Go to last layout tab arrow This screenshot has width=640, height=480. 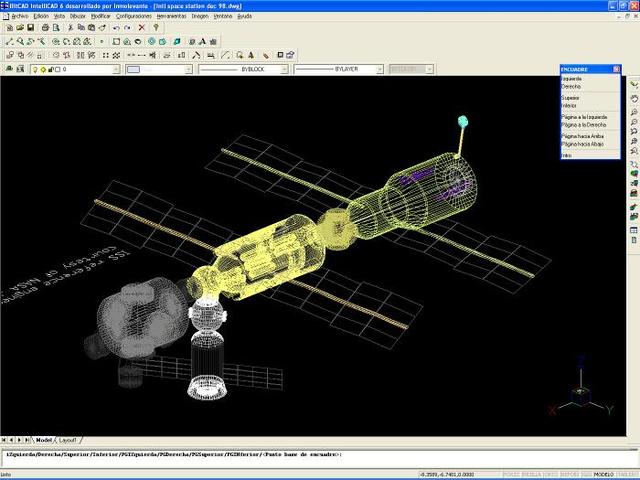click(27, 440)
